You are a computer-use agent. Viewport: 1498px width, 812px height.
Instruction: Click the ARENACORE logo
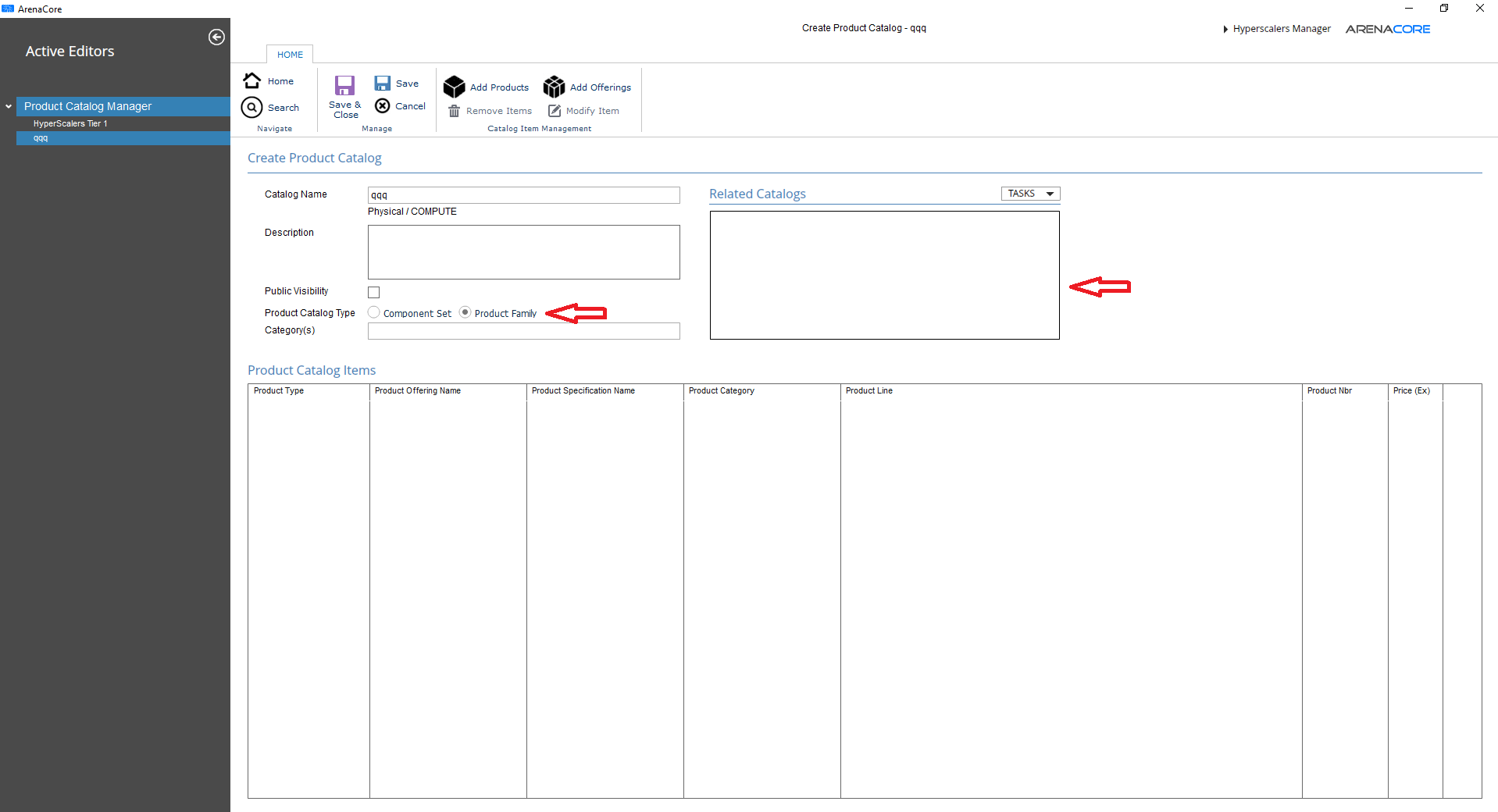[1387, 29]
